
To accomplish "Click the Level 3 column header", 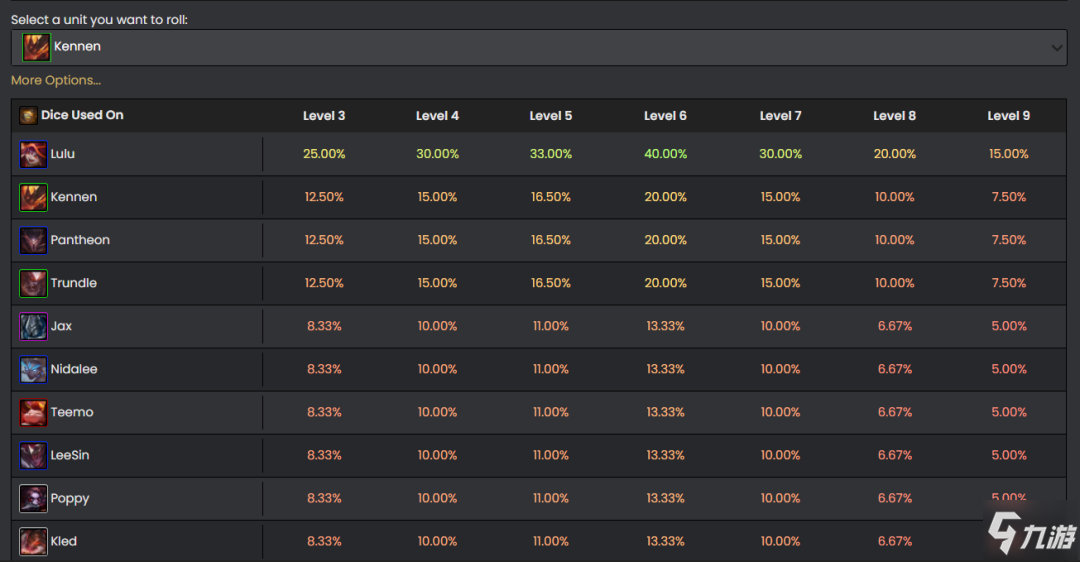I will 324,116.
